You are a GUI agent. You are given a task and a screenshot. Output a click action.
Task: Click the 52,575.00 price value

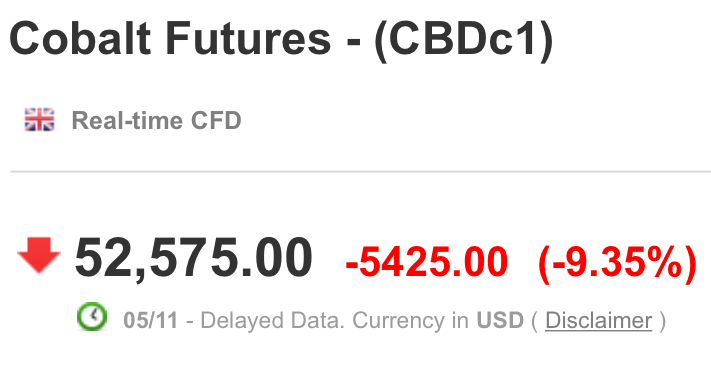pyautogui.click(x=194, y=258)
